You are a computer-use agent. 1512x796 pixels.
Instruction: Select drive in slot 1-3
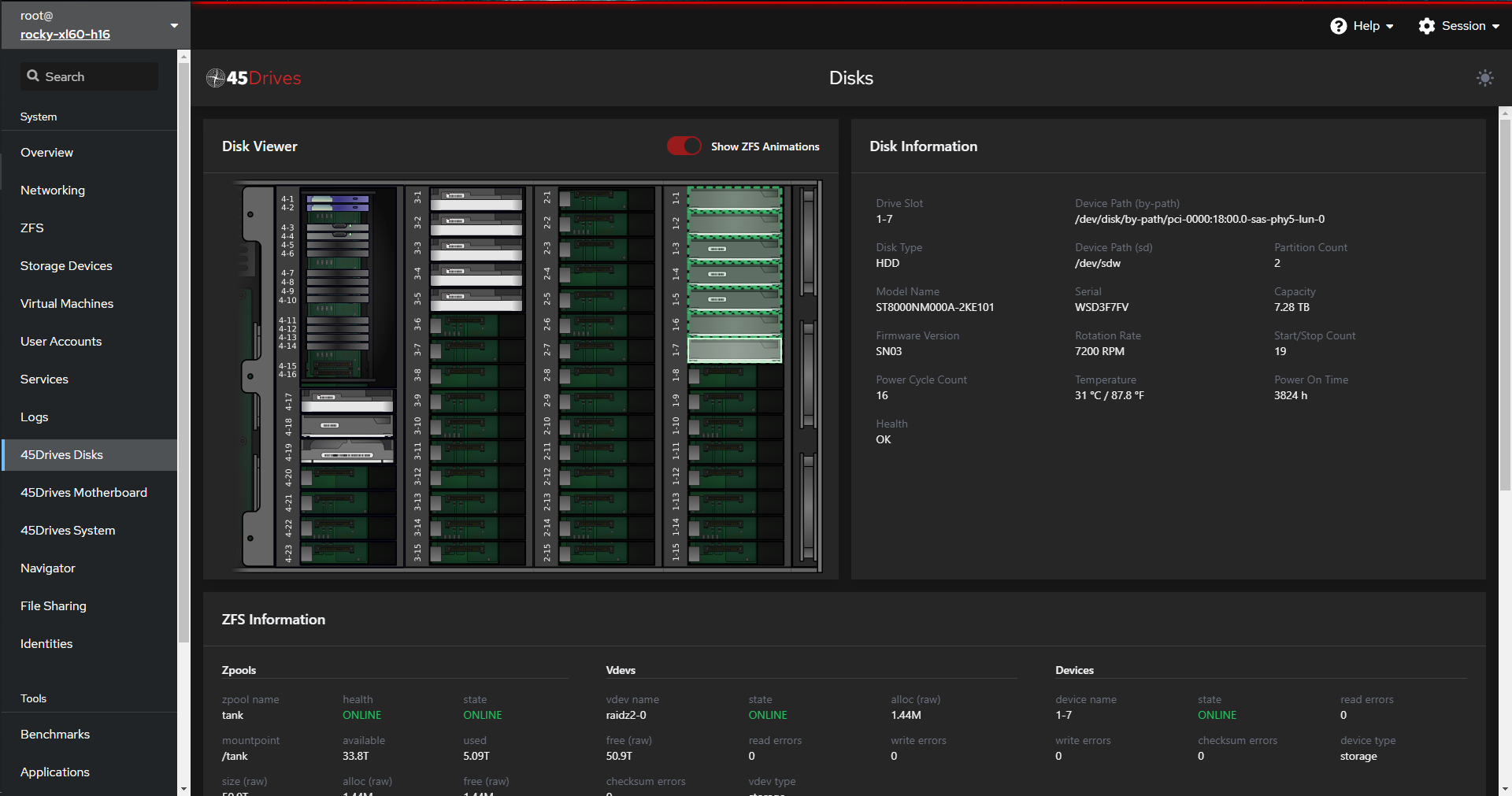click(735, 249)
